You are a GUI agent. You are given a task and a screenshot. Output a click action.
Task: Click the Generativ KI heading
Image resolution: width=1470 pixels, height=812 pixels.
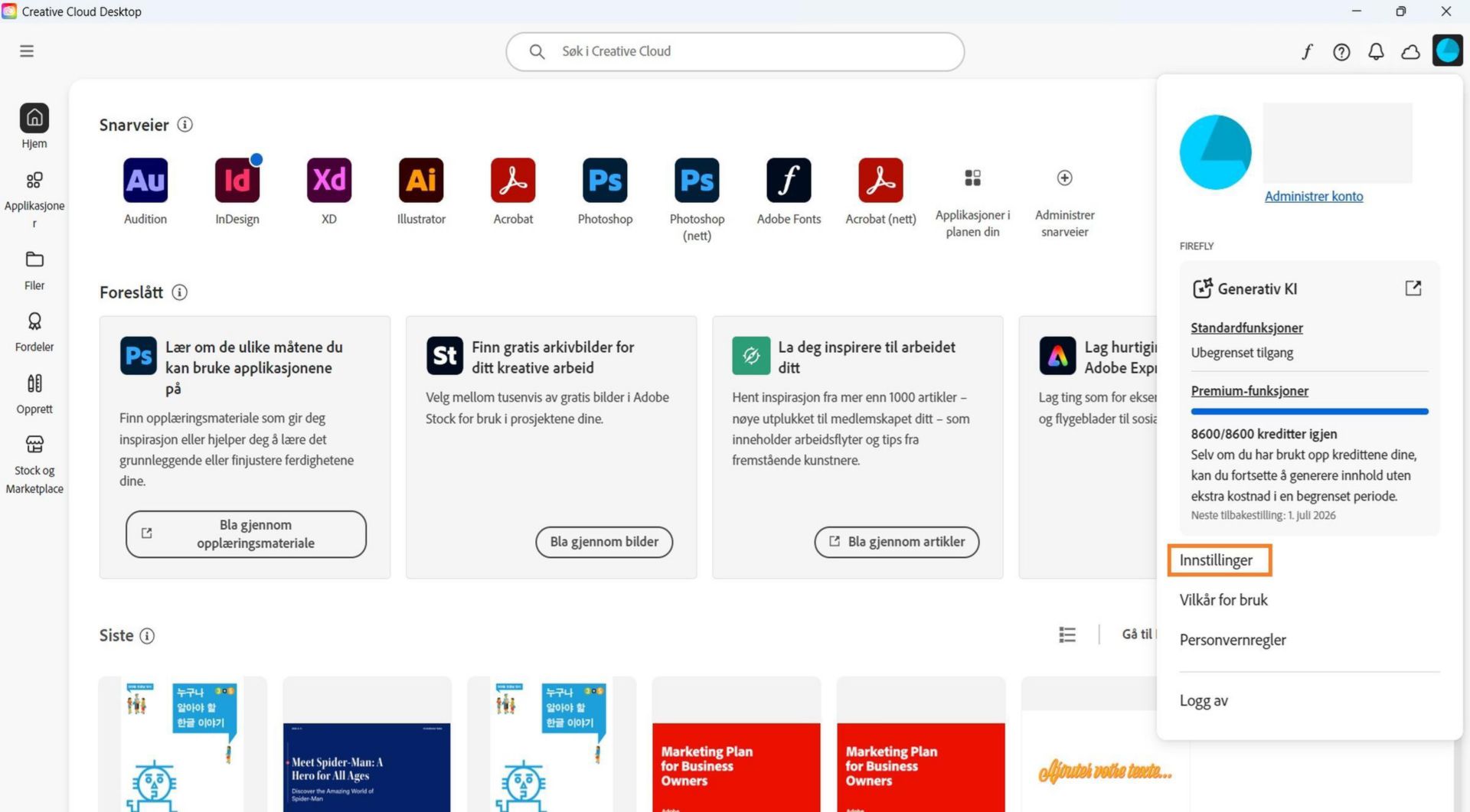1257,289
